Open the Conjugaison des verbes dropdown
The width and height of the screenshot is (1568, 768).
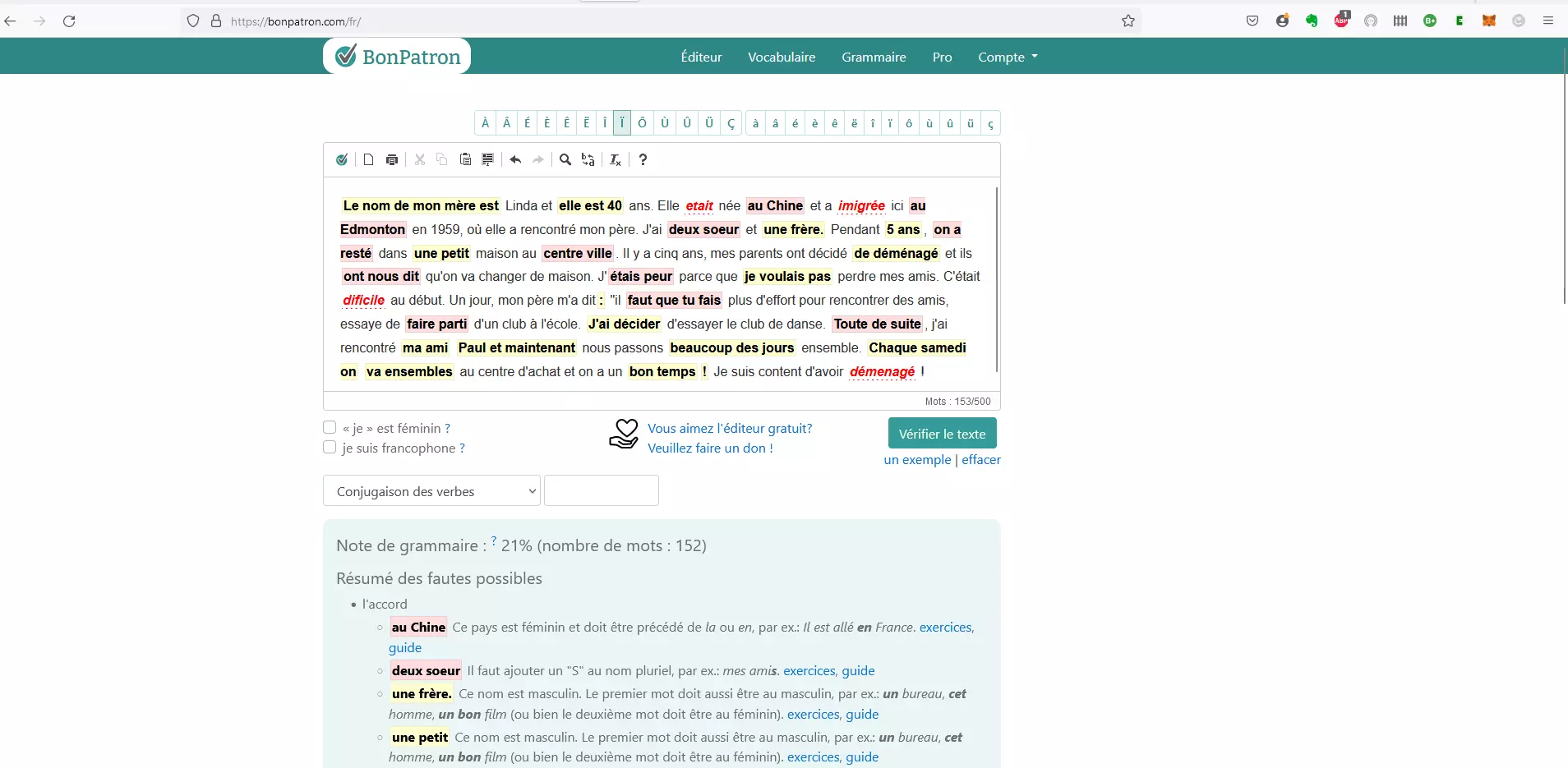[x=431, y=490]
